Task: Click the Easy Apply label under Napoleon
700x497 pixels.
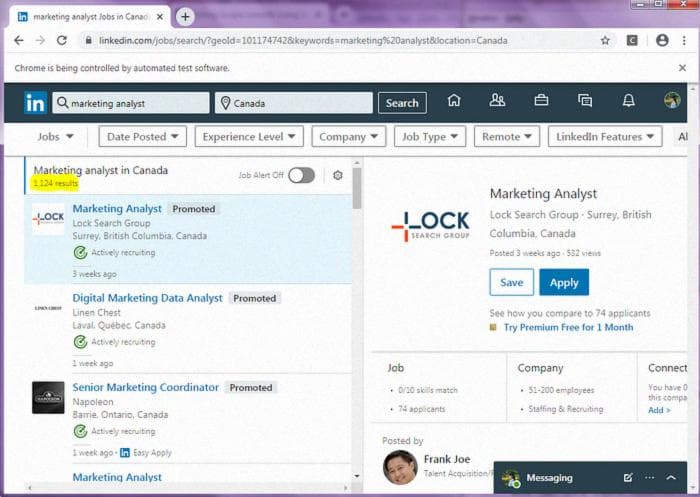Action: 152,453
